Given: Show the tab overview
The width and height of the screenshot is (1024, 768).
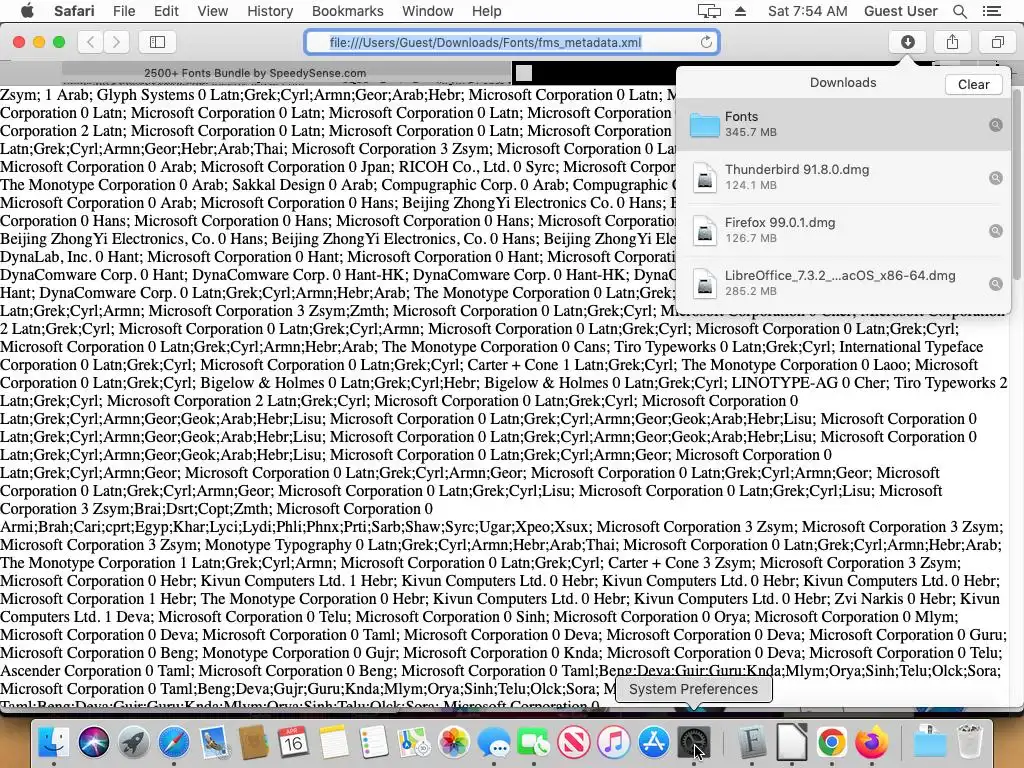Looking at the screenshot, I should (x=997, y=42).
